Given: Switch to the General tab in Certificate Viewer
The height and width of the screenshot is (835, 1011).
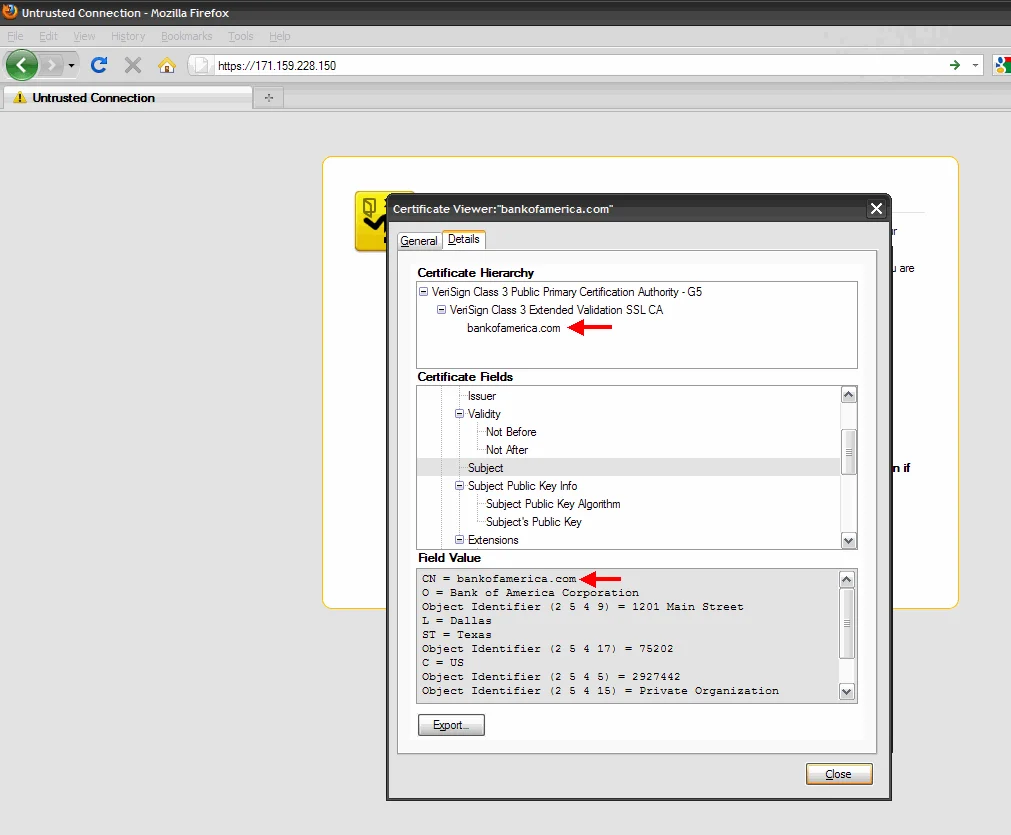Looking at the screenshot, I should pyautogui.click(x=418, y=241).
